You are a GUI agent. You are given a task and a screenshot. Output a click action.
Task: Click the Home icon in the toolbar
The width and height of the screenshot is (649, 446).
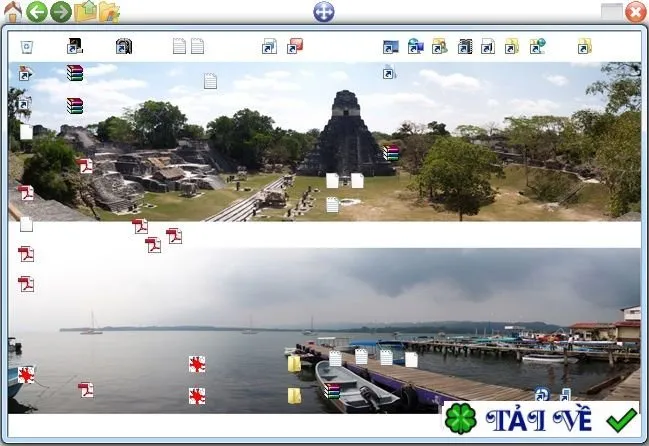(13, 12)
